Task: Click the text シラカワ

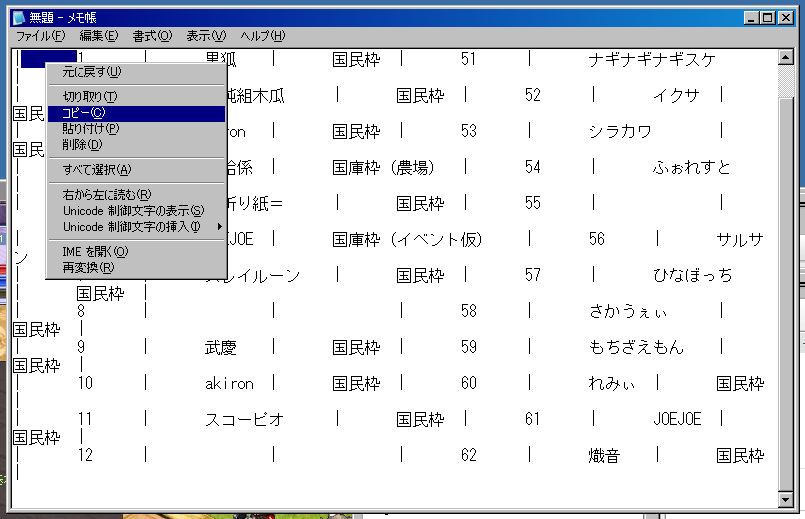Action: point(620,131)
